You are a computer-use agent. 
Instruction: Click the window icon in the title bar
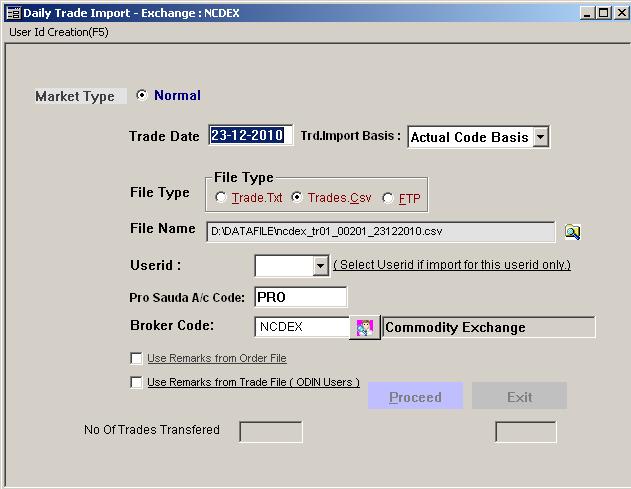13,13
